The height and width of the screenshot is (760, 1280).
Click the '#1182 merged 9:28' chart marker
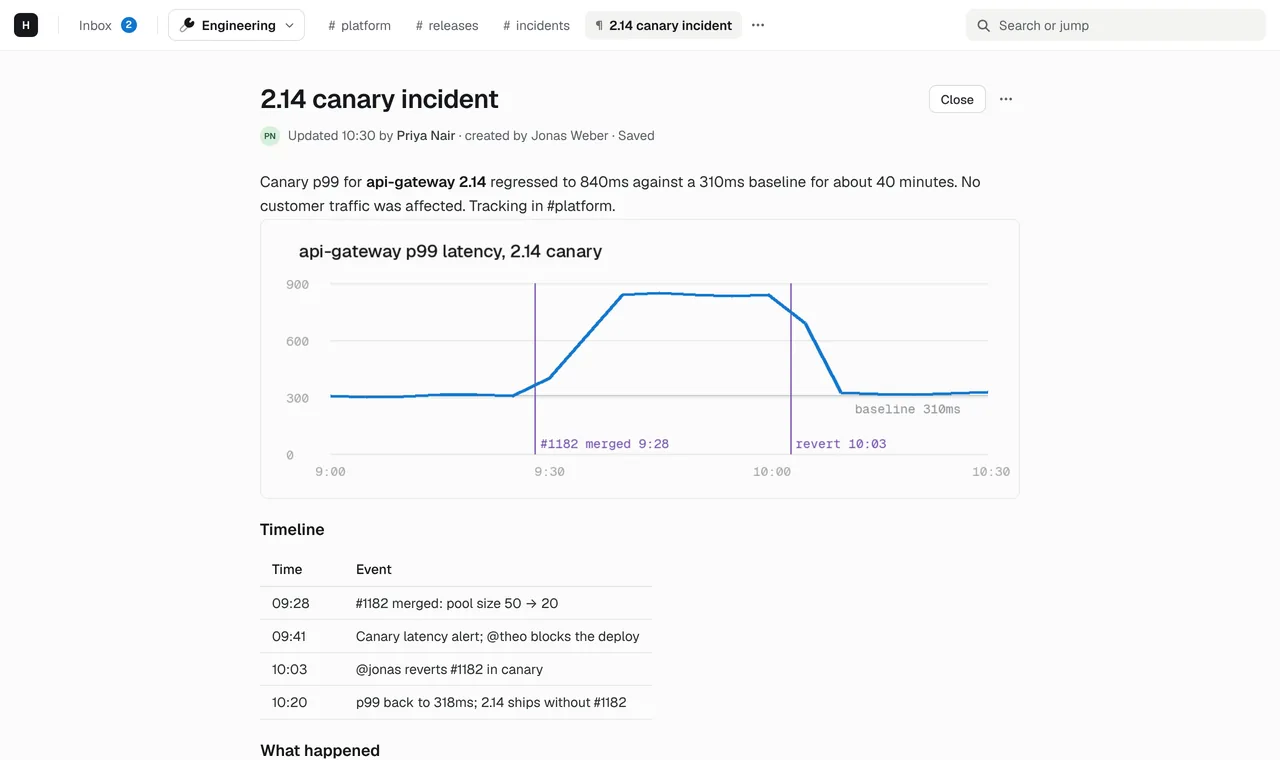pos(605,444)
